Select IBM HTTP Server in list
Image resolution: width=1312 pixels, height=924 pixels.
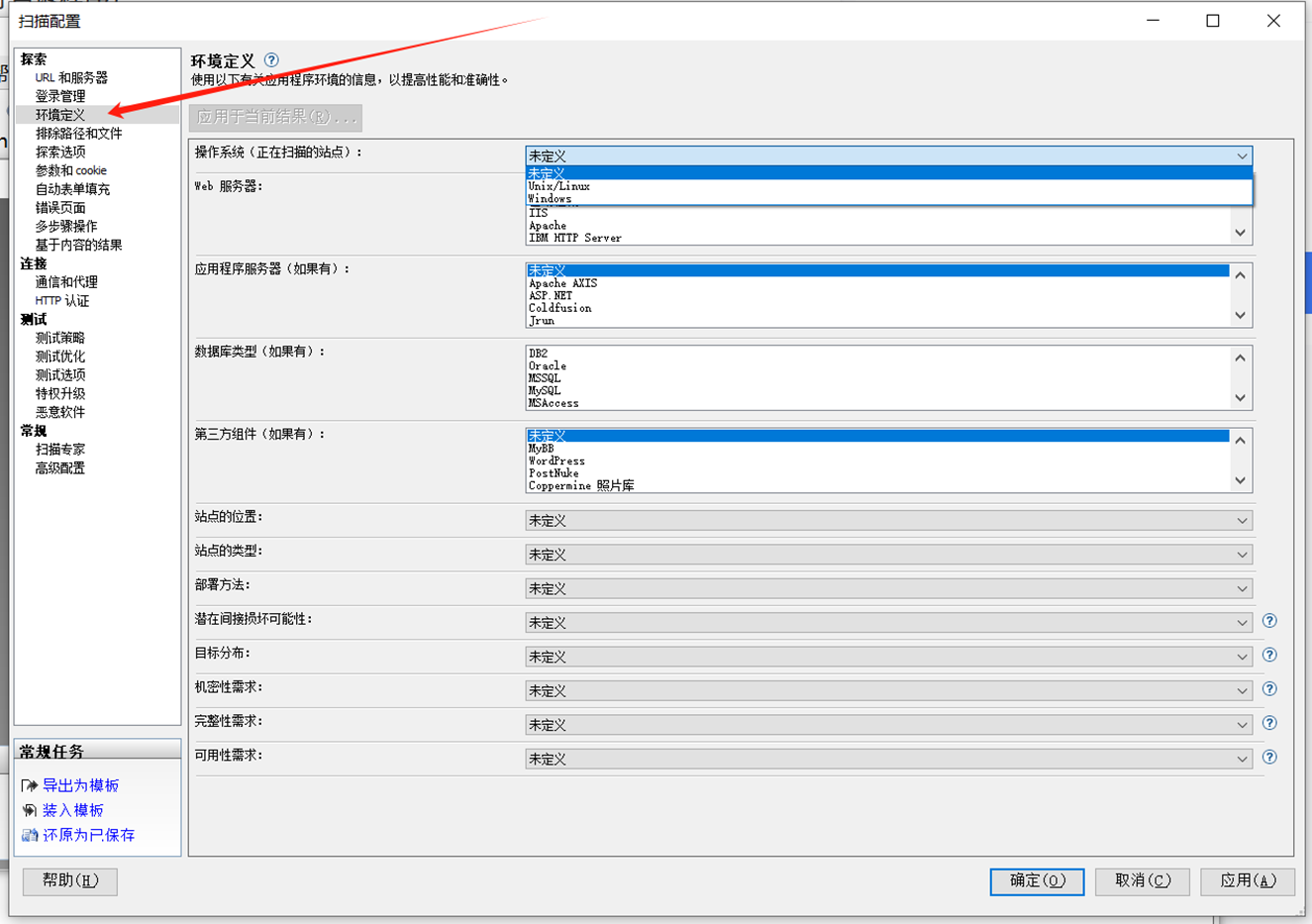point(878,238)
